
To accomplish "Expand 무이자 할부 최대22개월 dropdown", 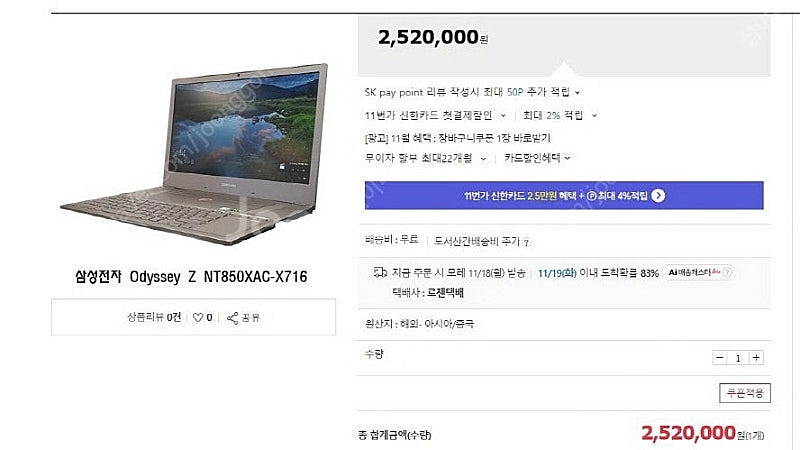I will pos(483,159).
